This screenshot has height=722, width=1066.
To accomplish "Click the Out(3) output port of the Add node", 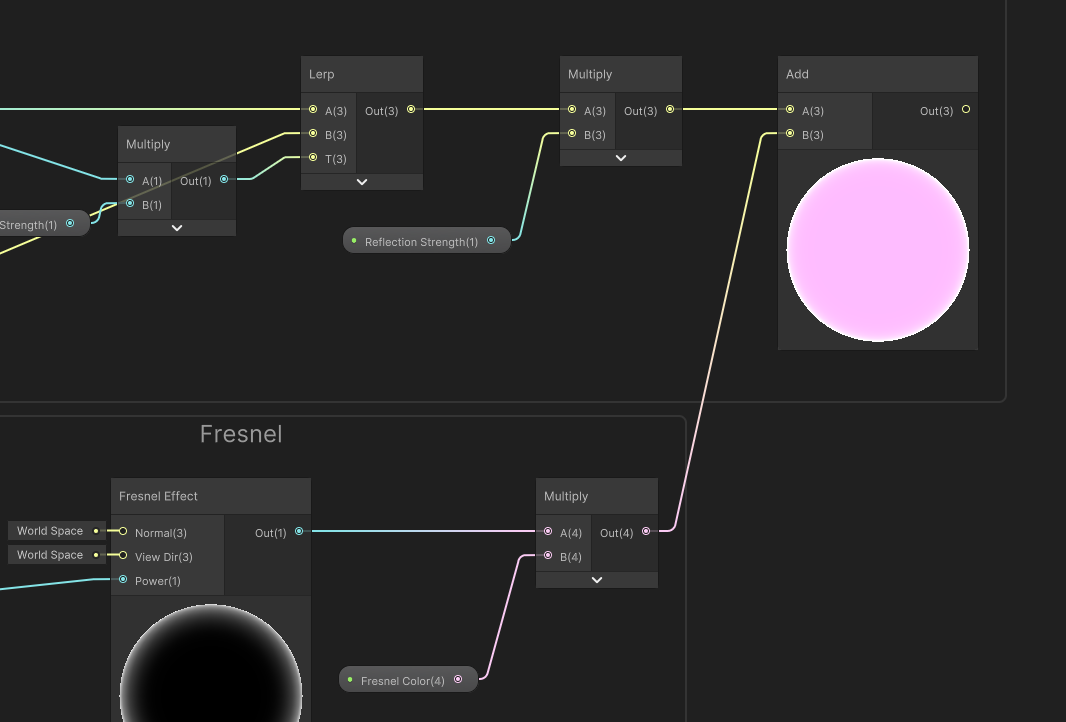I will point(965,110).
